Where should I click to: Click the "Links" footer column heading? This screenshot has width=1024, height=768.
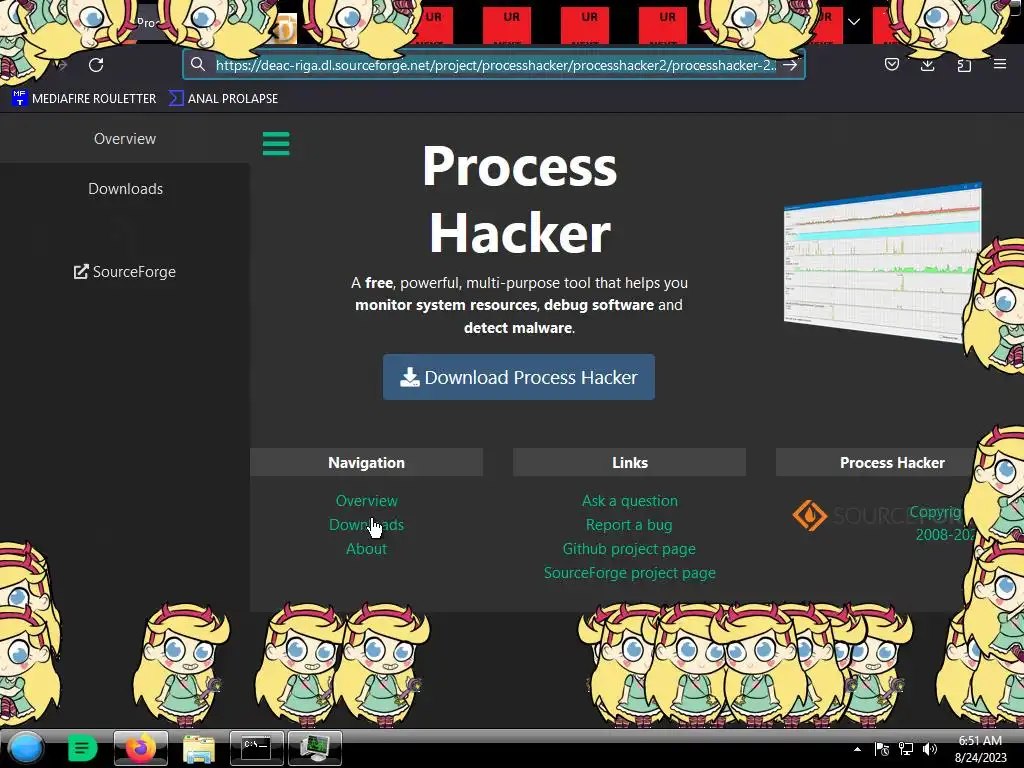click(x=630, y=463)
